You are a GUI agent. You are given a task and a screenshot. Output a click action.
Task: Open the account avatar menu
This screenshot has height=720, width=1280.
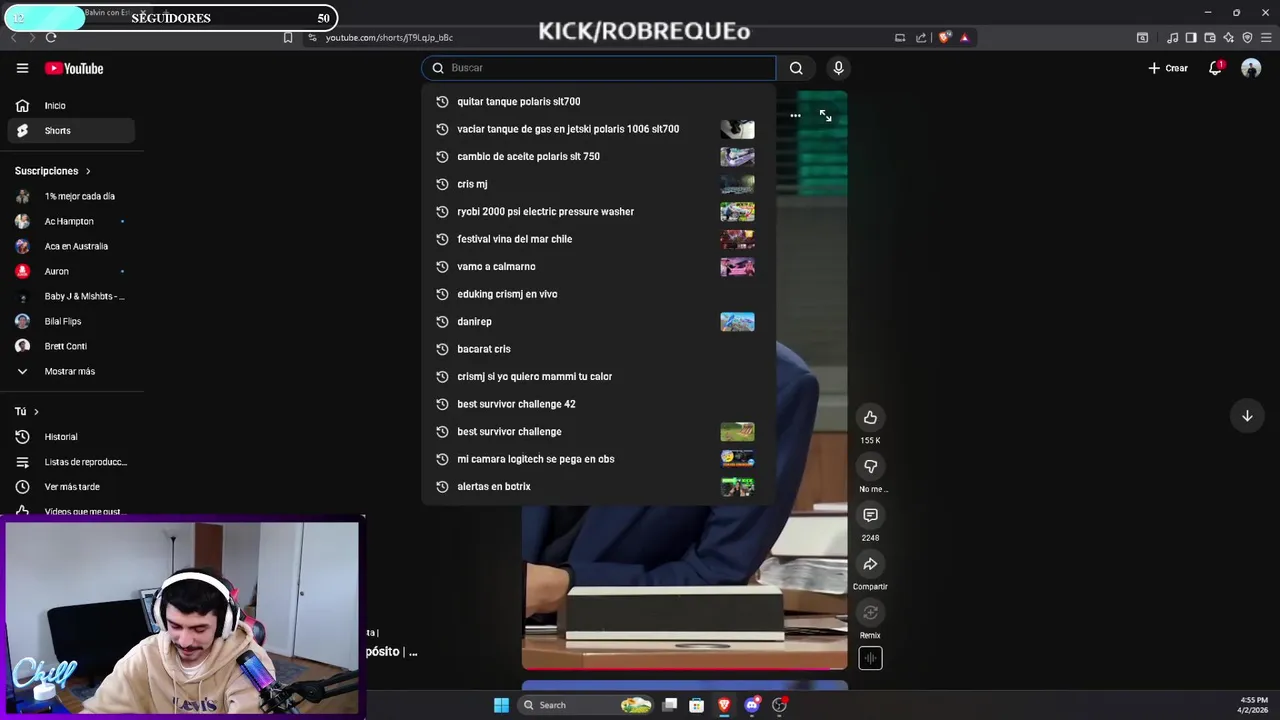point(1251,68)
